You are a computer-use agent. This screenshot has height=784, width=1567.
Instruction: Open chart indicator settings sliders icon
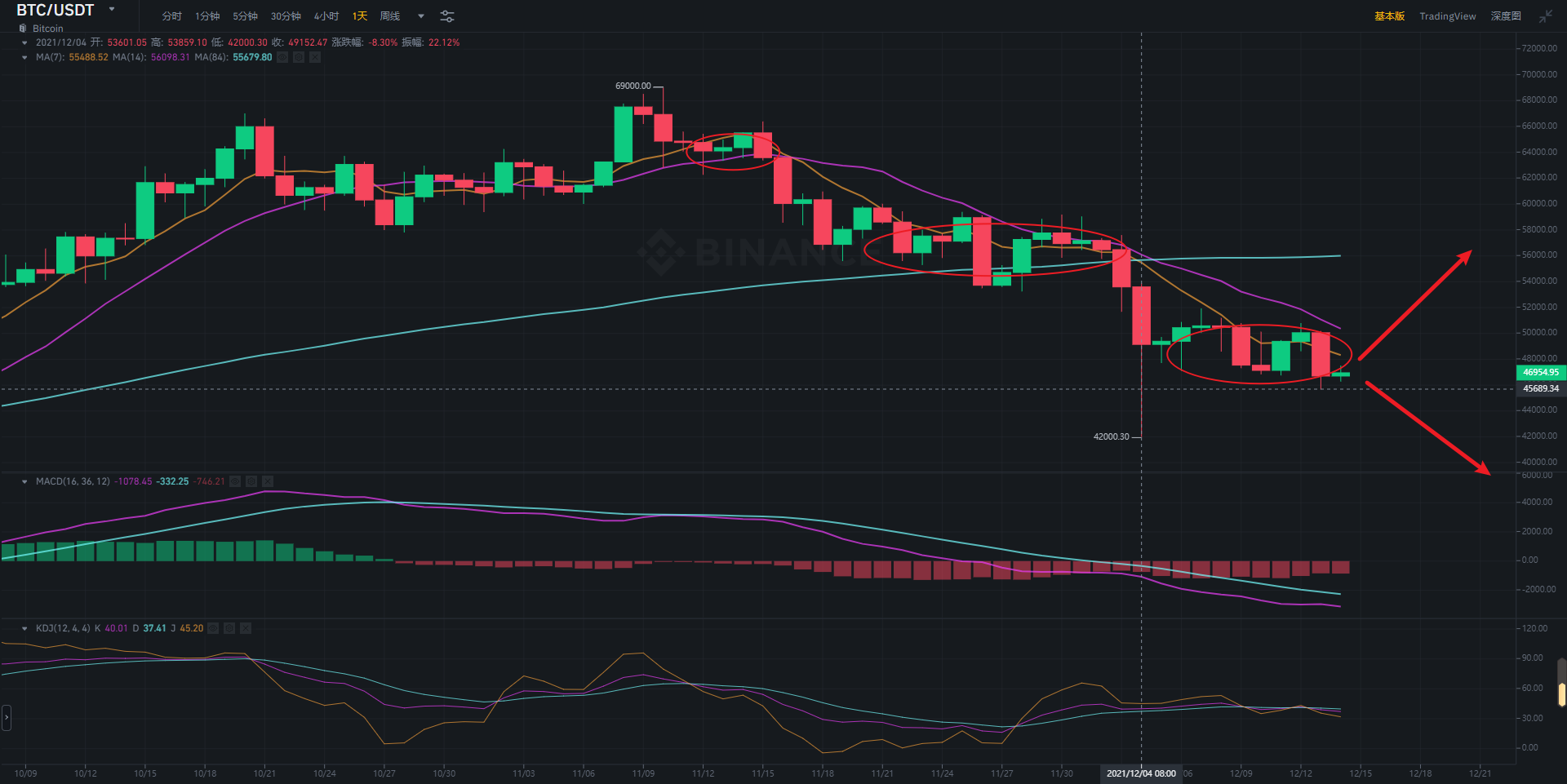(x=447, y=16)
